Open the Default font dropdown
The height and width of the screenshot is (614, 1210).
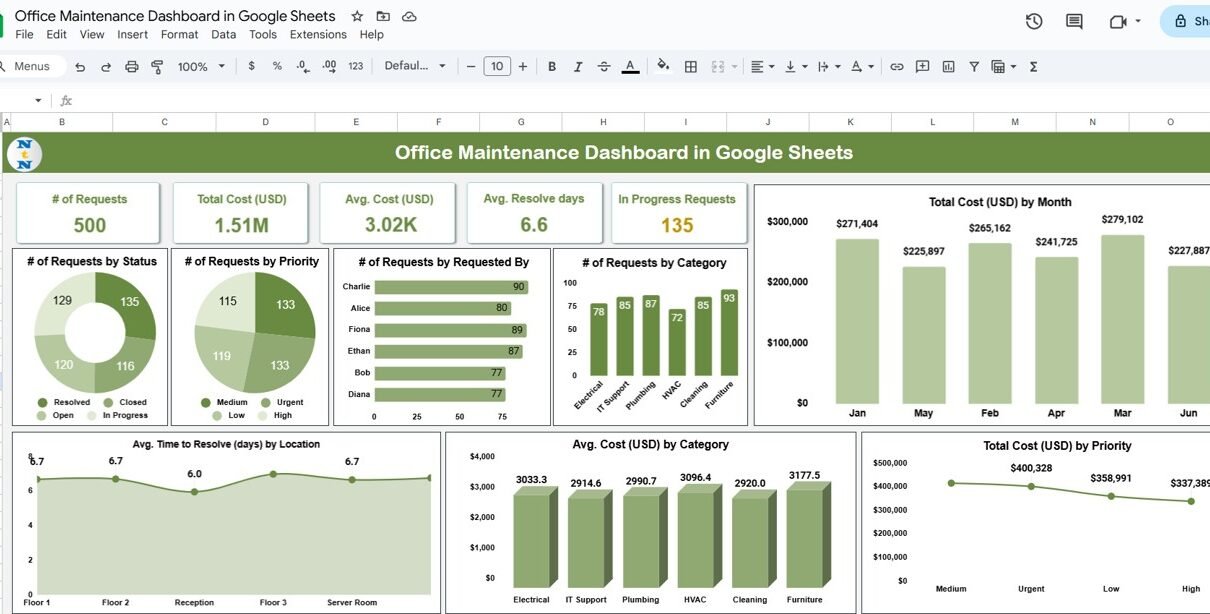[x=415, y=66]
